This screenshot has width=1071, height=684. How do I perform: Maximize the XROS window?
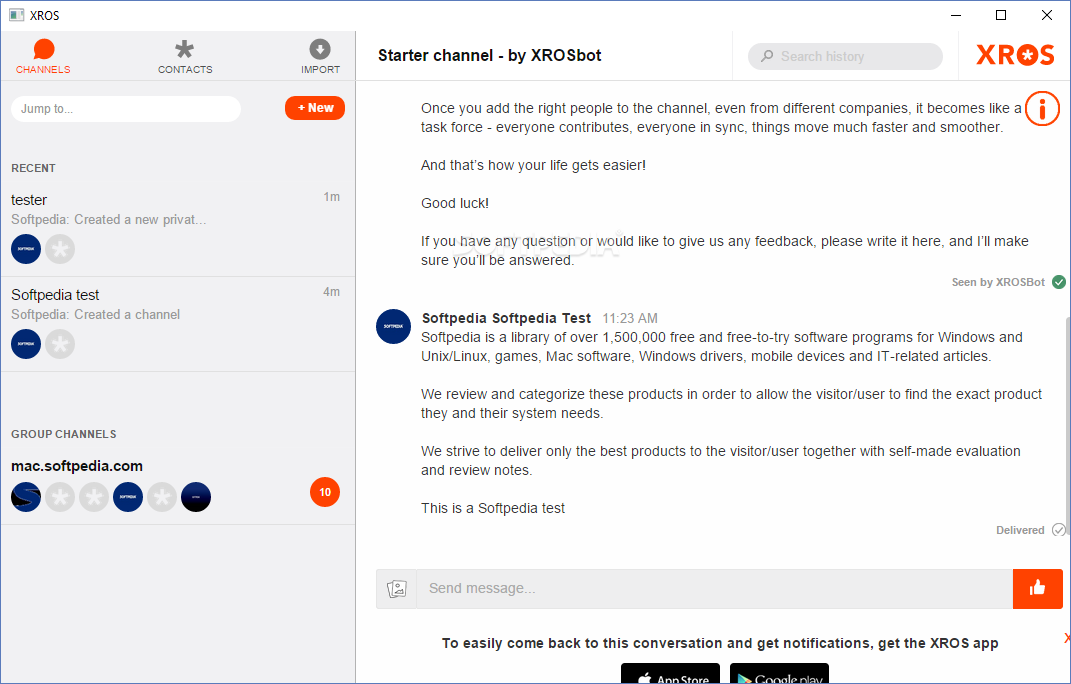[x=1001, y=15]
